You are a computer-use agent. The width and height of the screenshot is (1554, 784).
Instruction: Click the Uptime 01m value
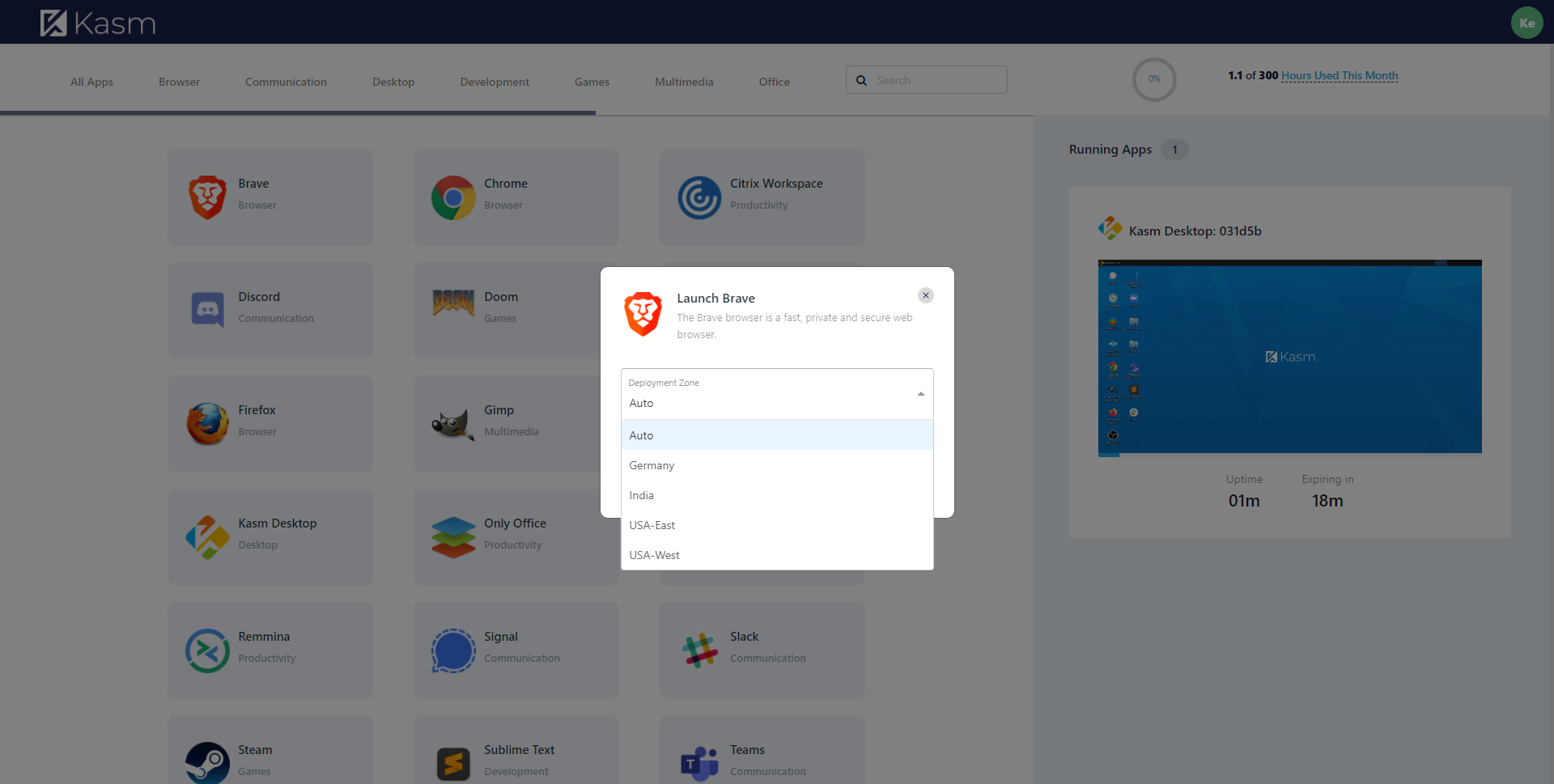click(x=1244, y=501)
